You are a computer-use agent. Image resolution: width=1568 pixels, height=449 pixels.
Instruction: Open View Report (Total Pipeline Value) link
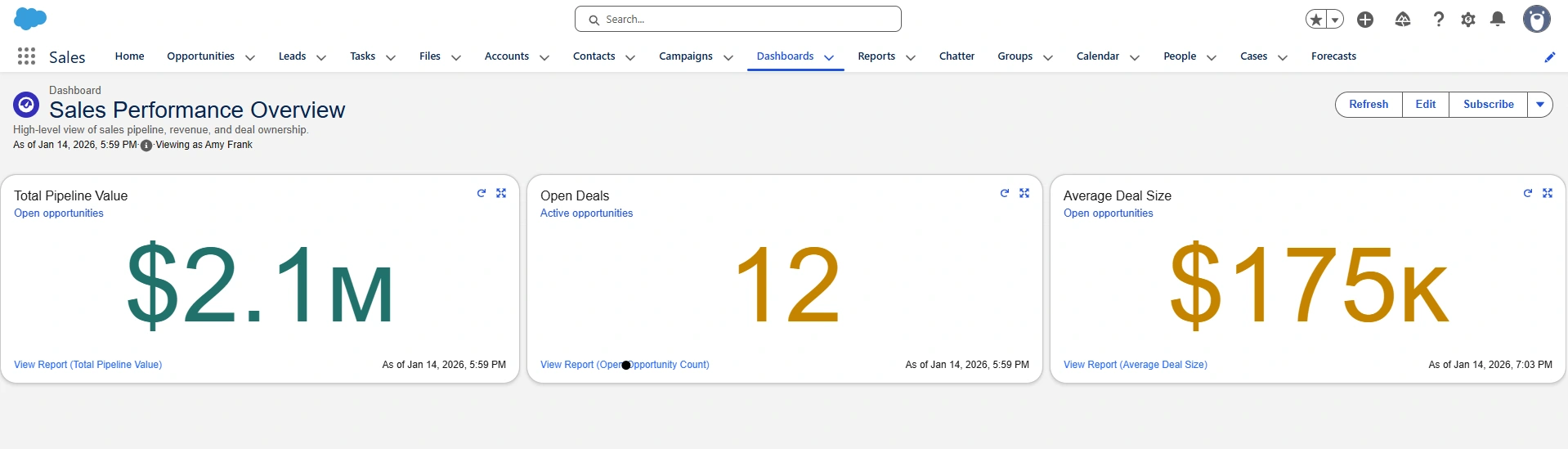(x=87, y=365)
